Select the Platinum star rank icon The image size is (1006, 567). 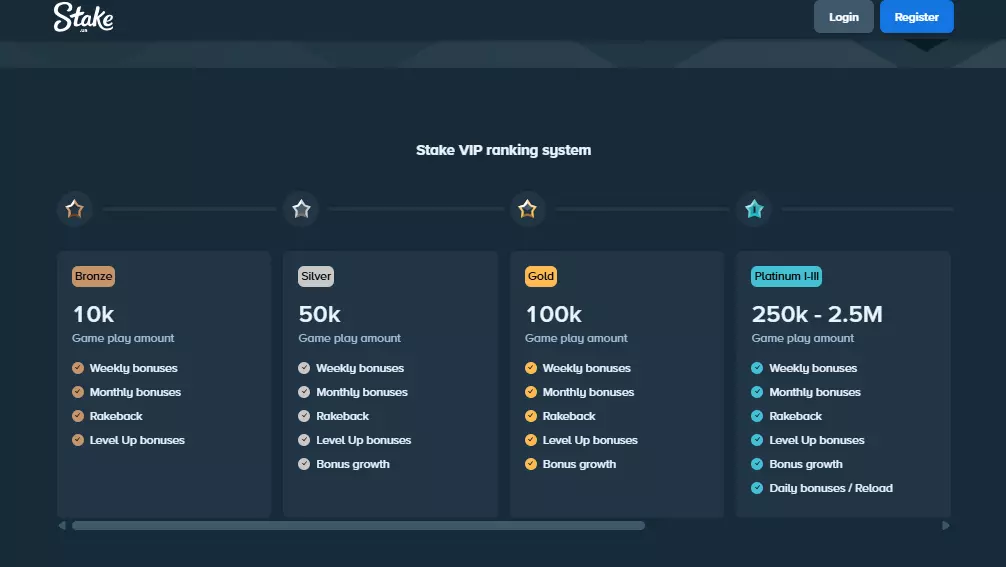click(x=754, y=209)
